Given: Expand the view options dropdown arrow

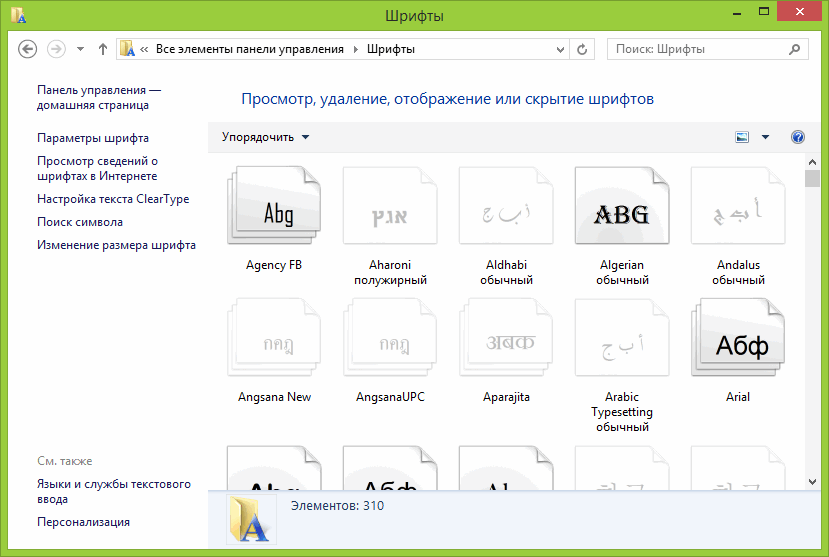Looking at the screenshot, I should pos(766,137).
